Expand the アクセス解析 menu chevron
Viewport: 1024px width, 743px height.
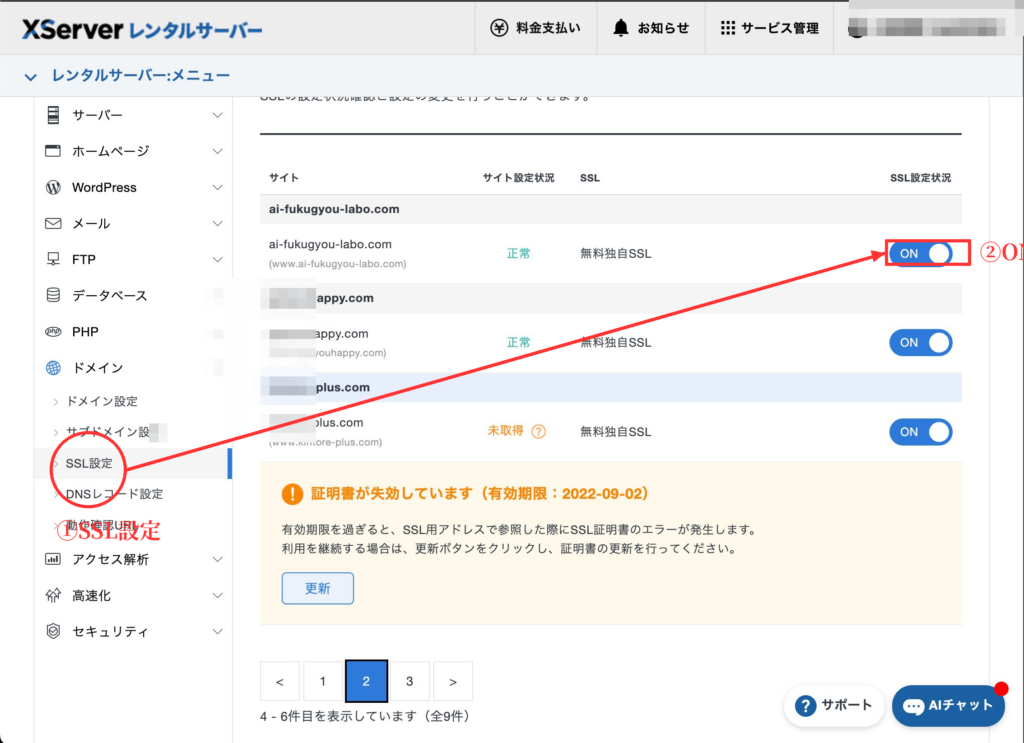tap(217, 559)
